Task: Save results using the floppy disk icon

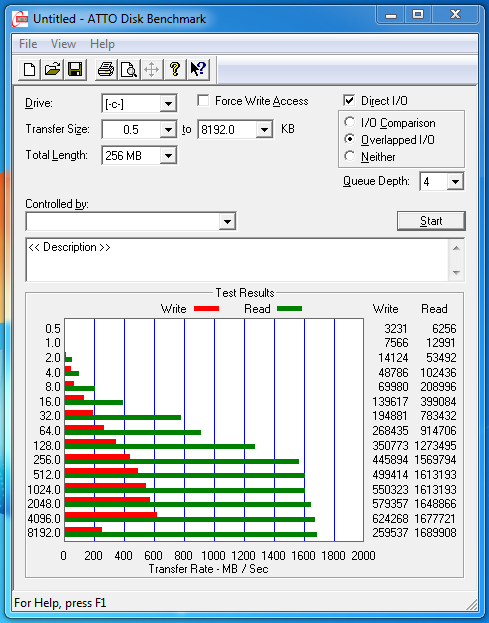Action: [x=75, y=70]
